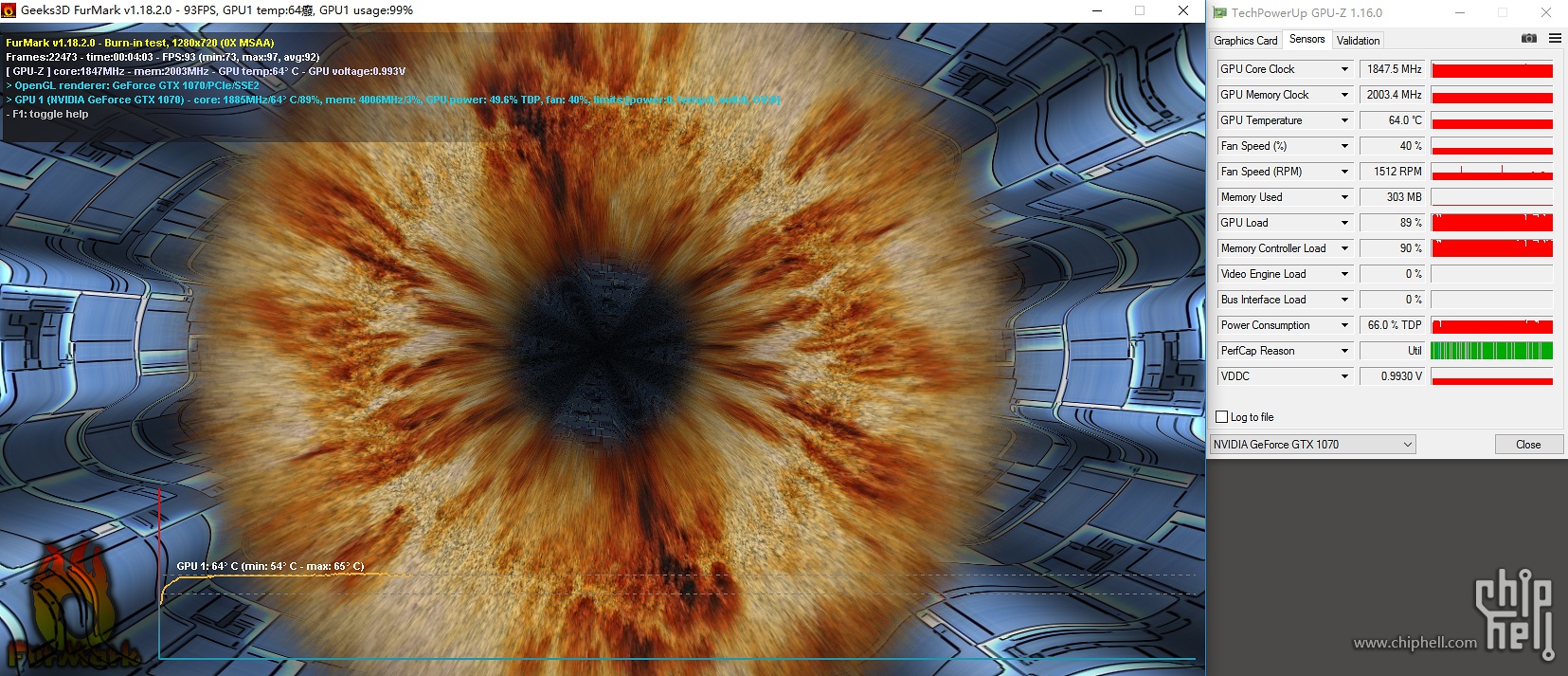
Task: Click the 1847.5 MHz core clock value
Action: pyautogui.click(x=1392, y=69)
